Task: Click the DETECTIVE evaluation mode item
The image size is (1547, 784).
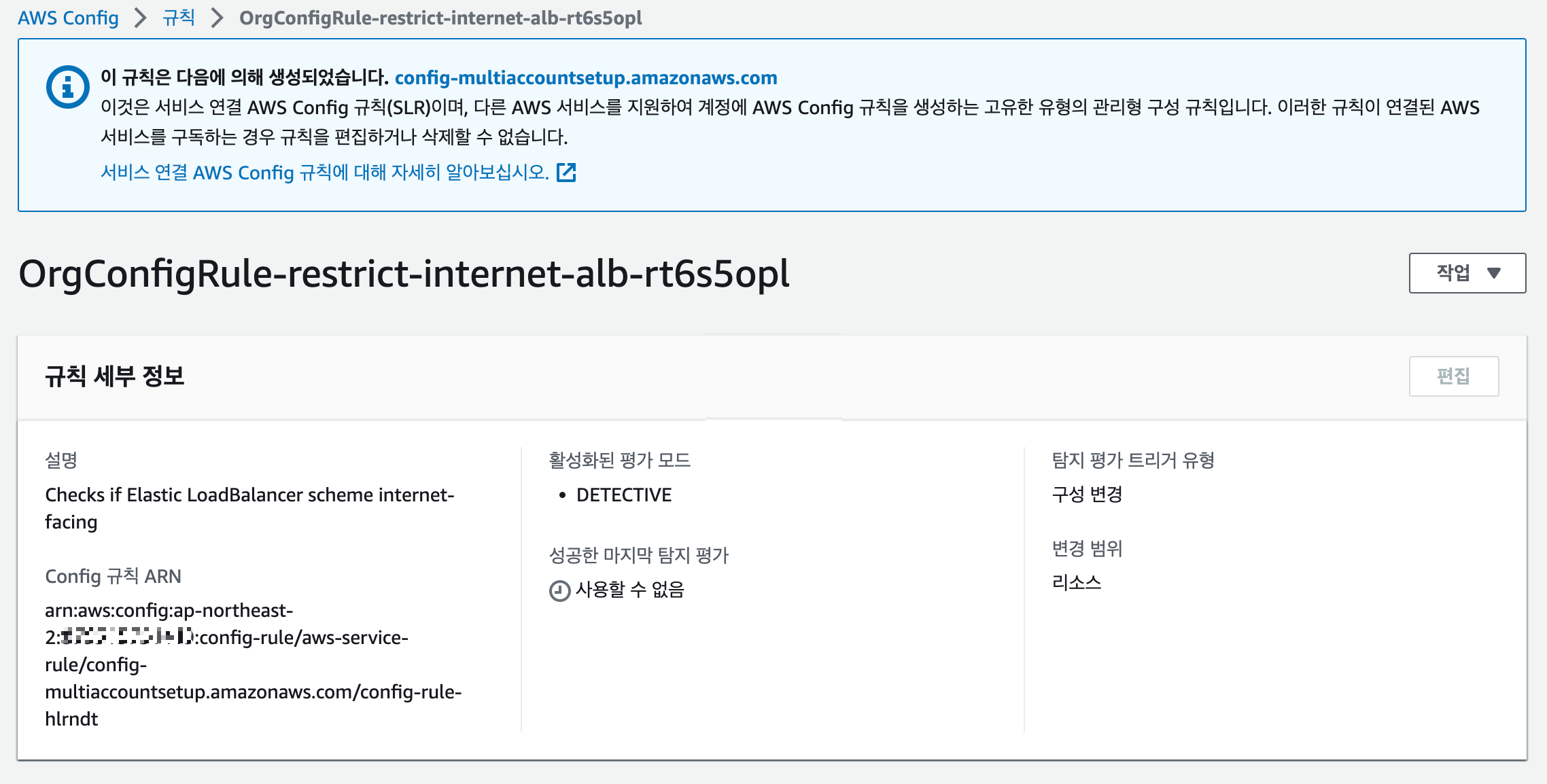Action: pyautogui.click(x=623, y=495)
